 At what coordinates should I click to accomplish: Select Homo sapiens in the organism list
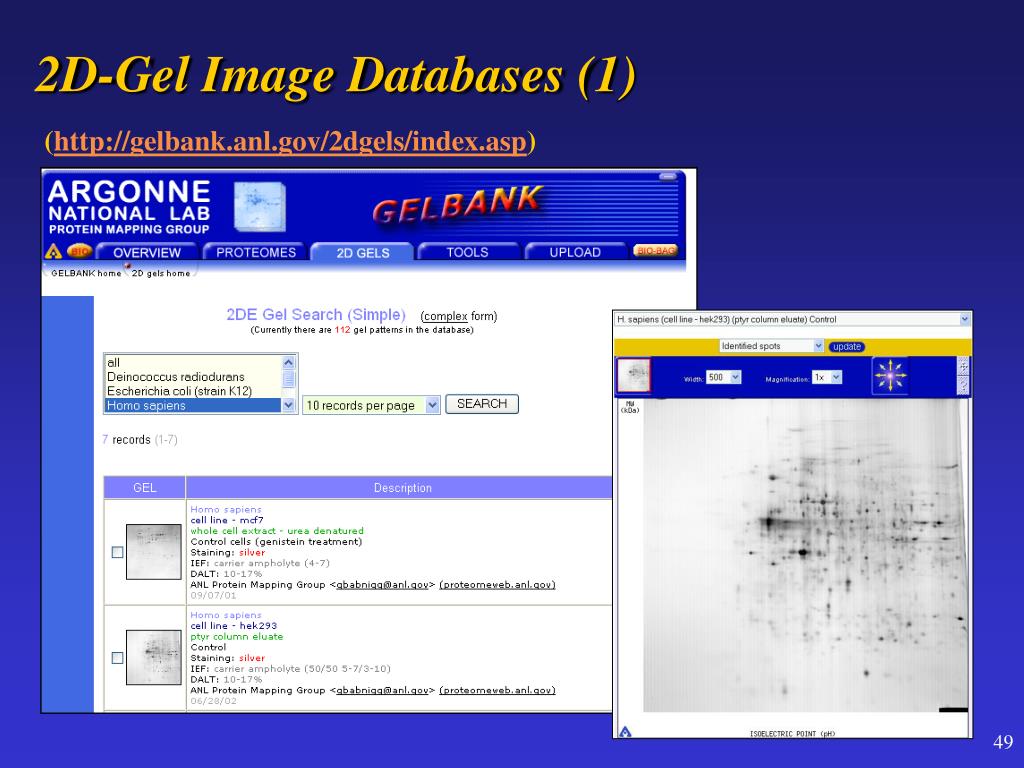click(193, 406)
